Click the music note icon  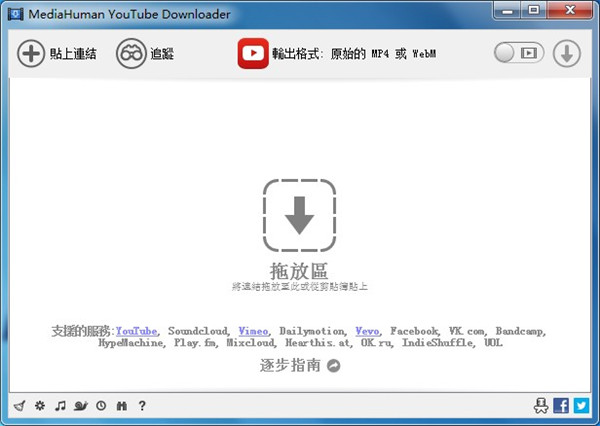(60, 405)
